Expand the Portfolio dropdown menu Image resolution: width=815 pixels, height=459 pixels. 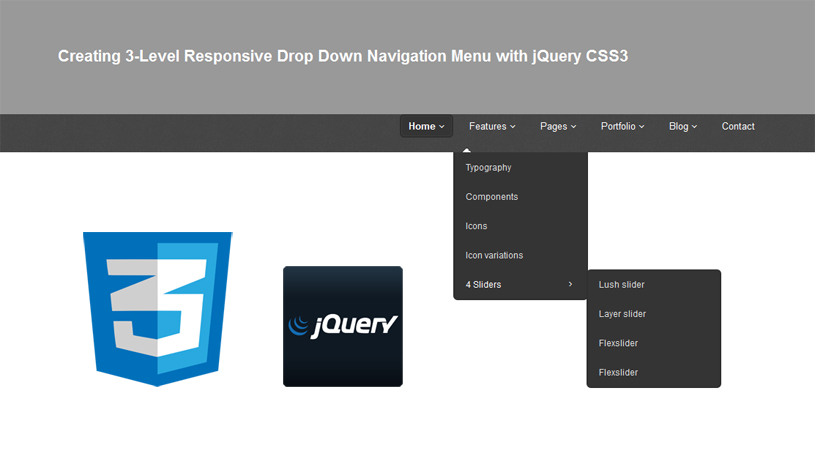pos(622,126)
